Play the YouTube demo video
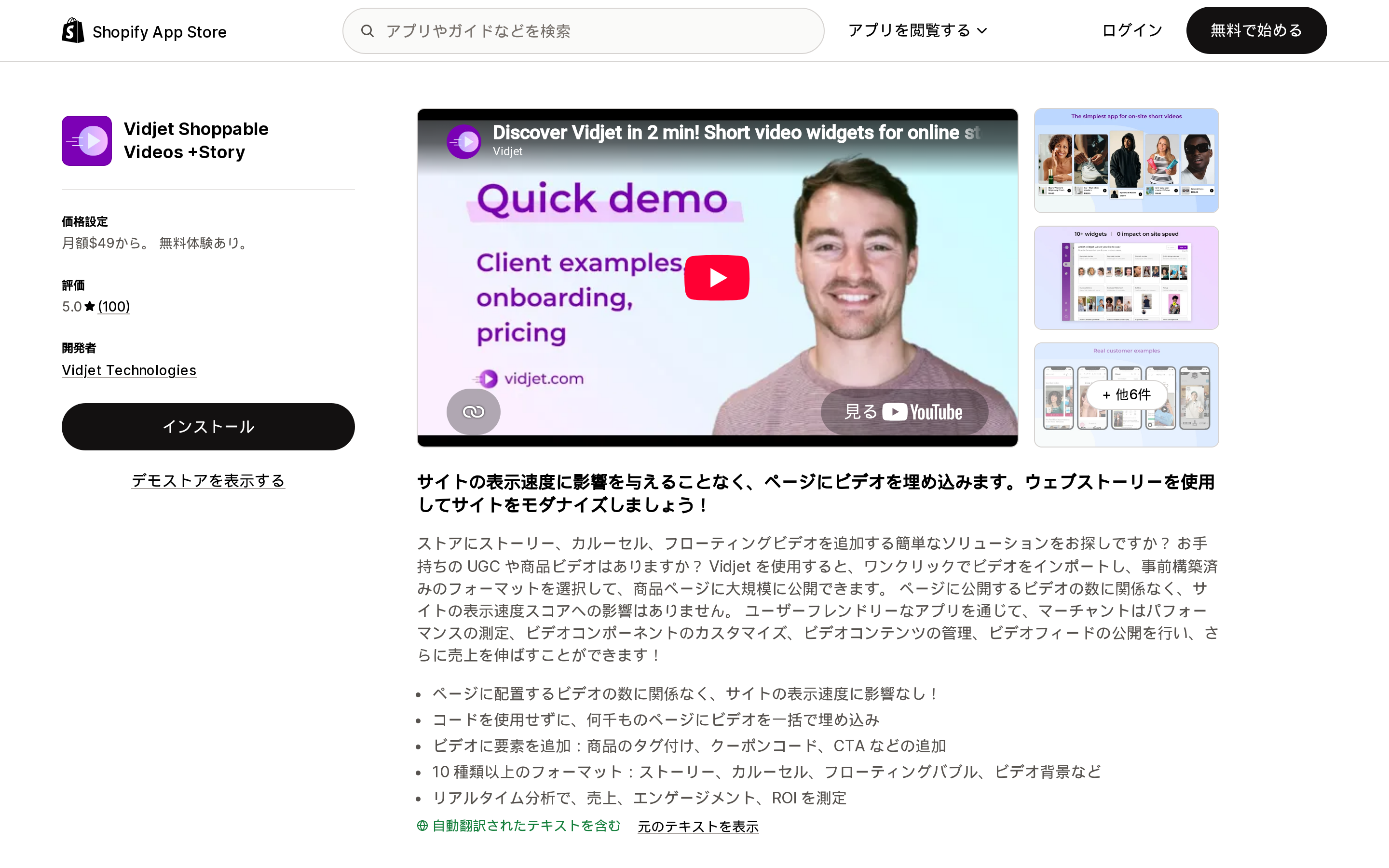The height and width of the screenshot is (868, 1389). 716,278
